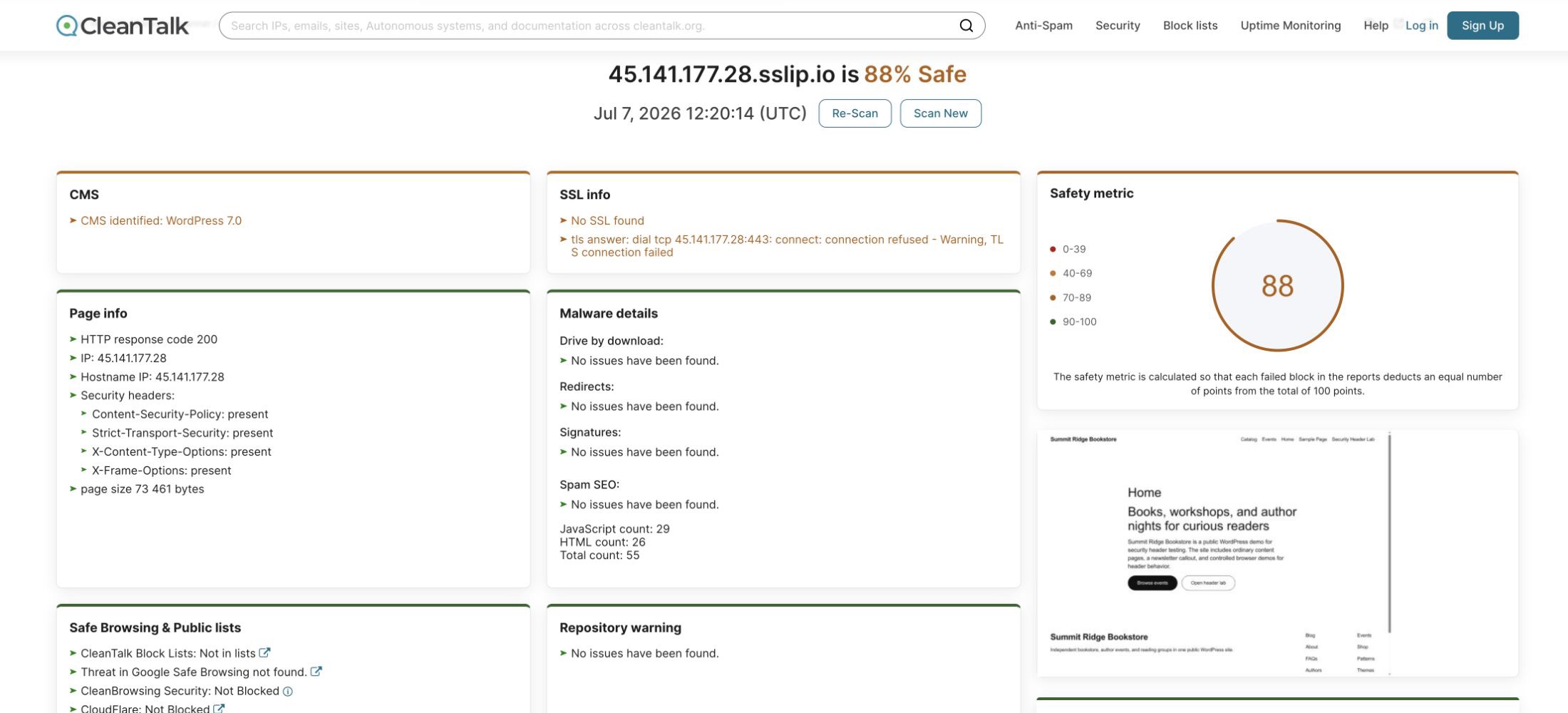Click 'Total count: 55' text
The image size is (1568, 713).
pyautogui.click(x=599, y=555)
